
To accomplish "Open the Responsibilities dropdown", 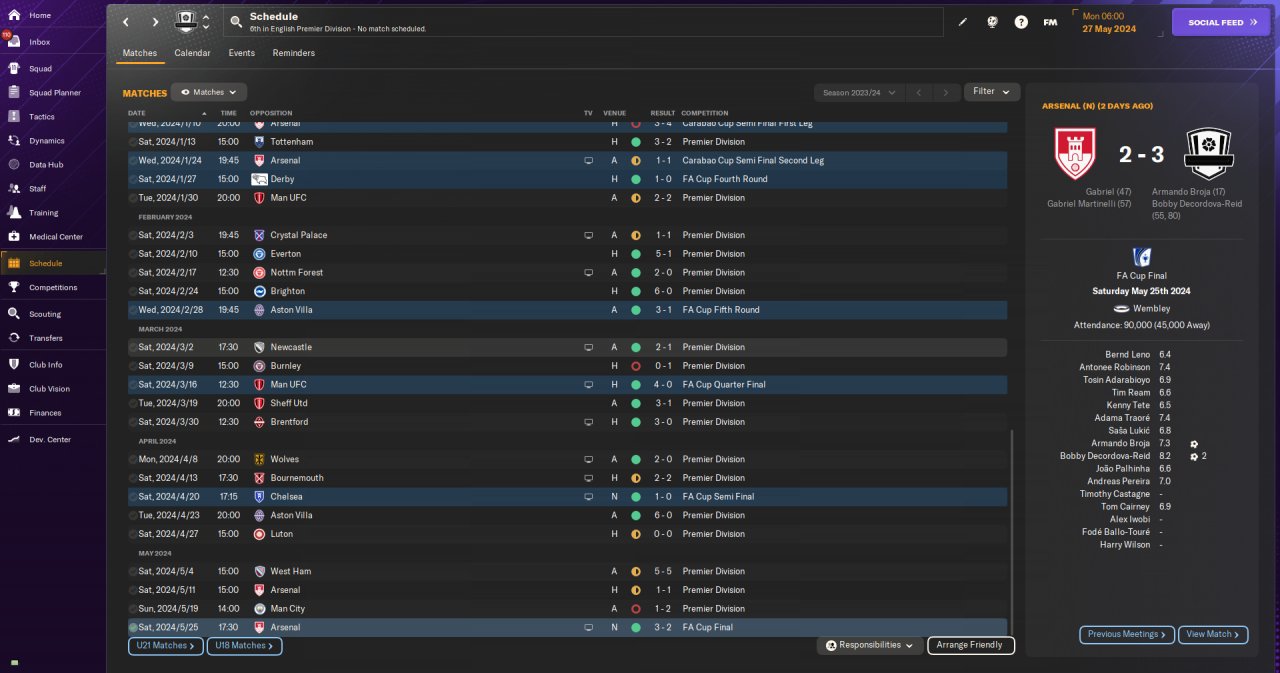I will coord(870,646).
